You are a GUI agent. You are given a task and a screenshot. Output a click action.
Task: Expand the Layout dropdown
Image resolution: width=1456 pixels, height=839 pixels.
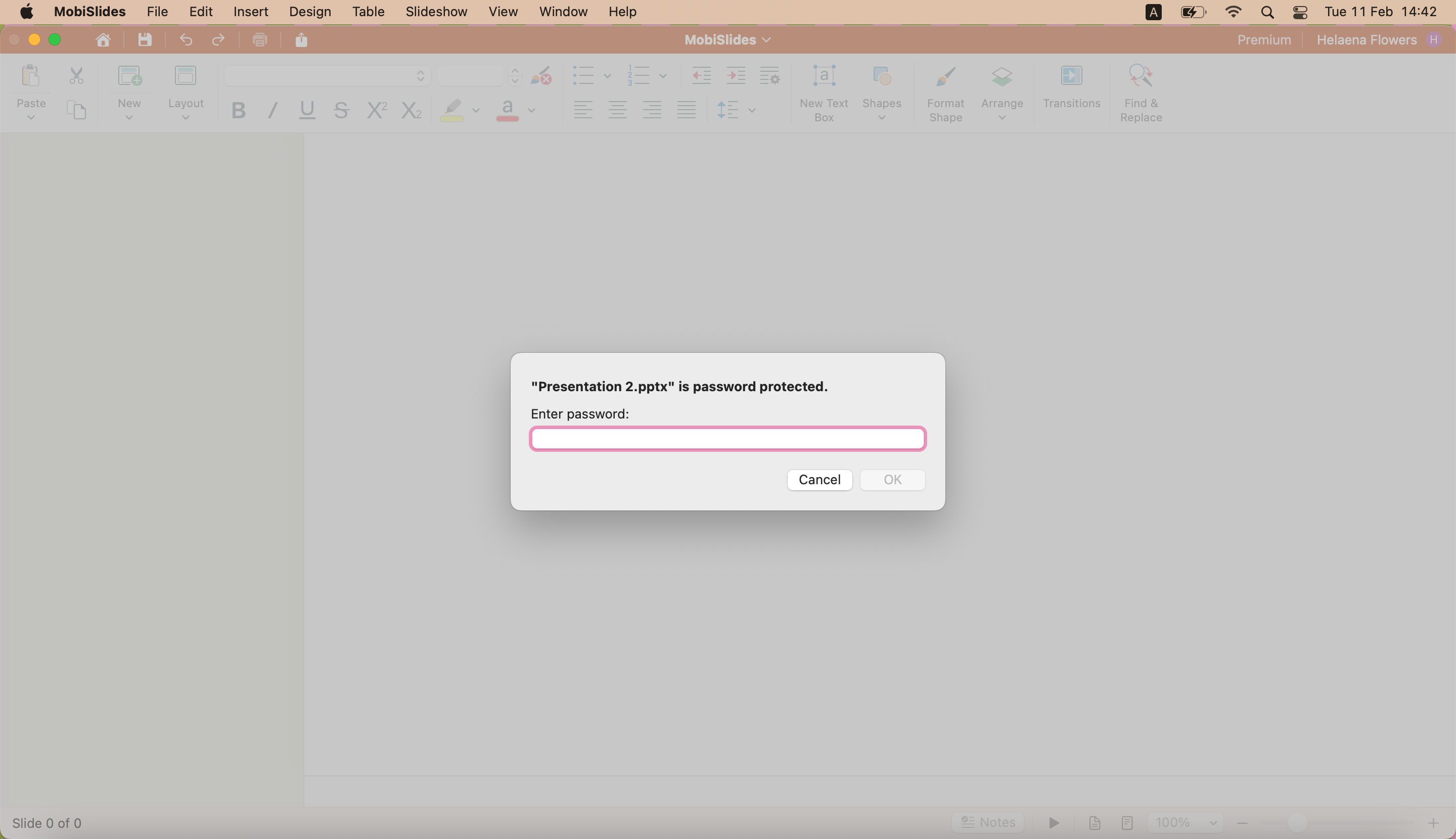pyautogui.click(x=186, y=118)
